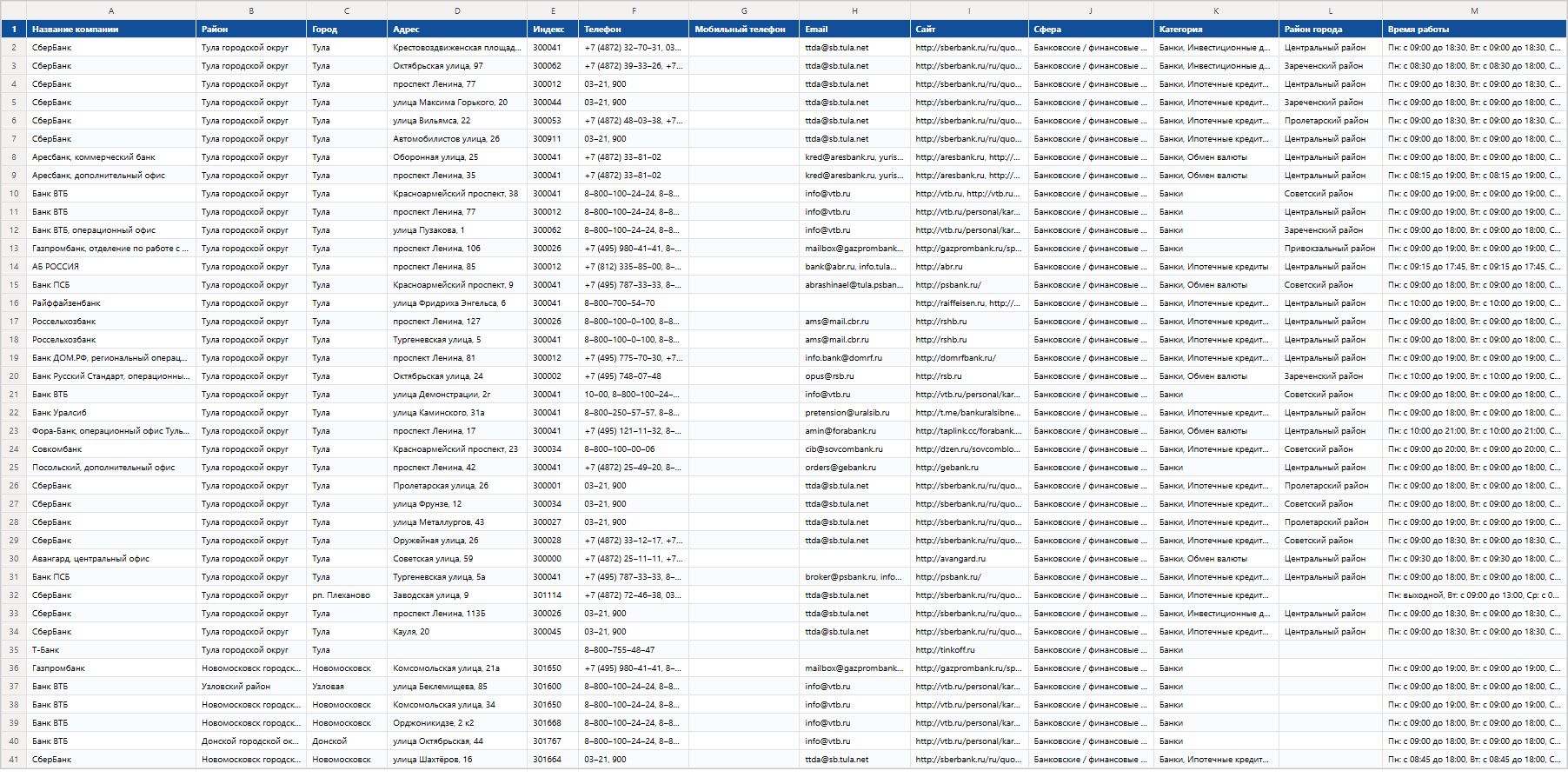Click the postal index cell "301767"
Screen dimensions: 1568x784
coord(553,741)
